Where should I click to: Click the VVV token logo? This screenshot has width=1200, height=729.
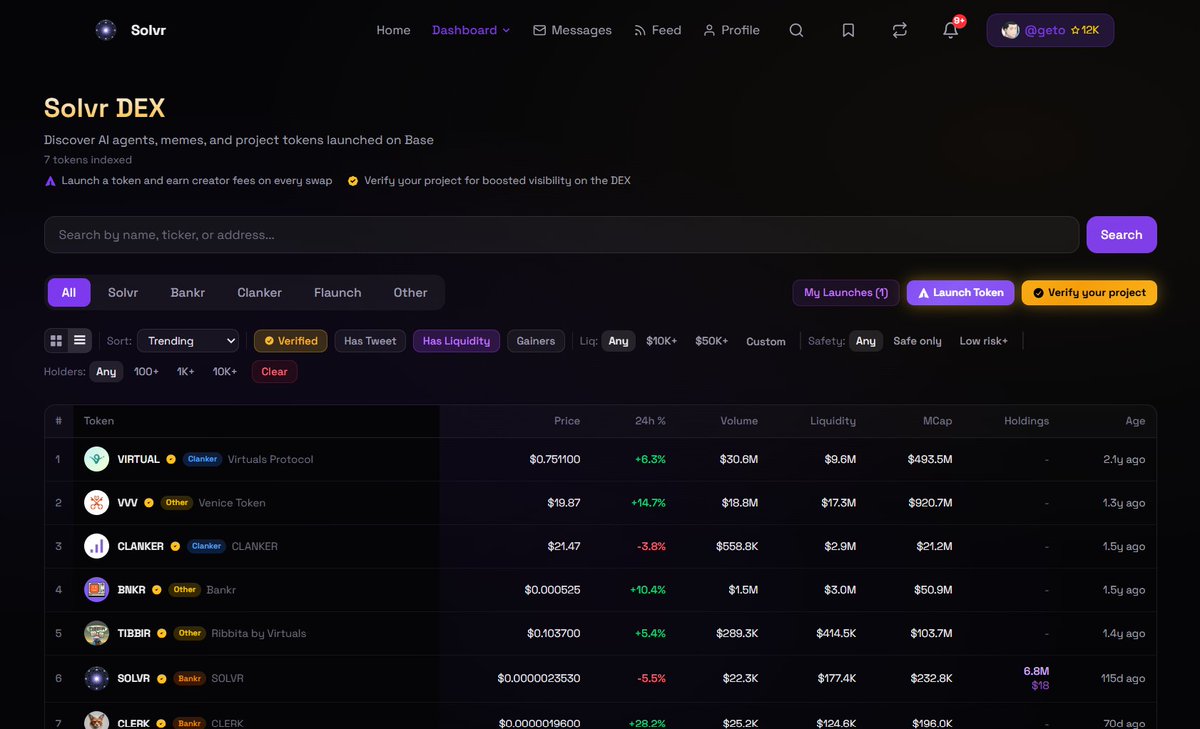point(97,502)
